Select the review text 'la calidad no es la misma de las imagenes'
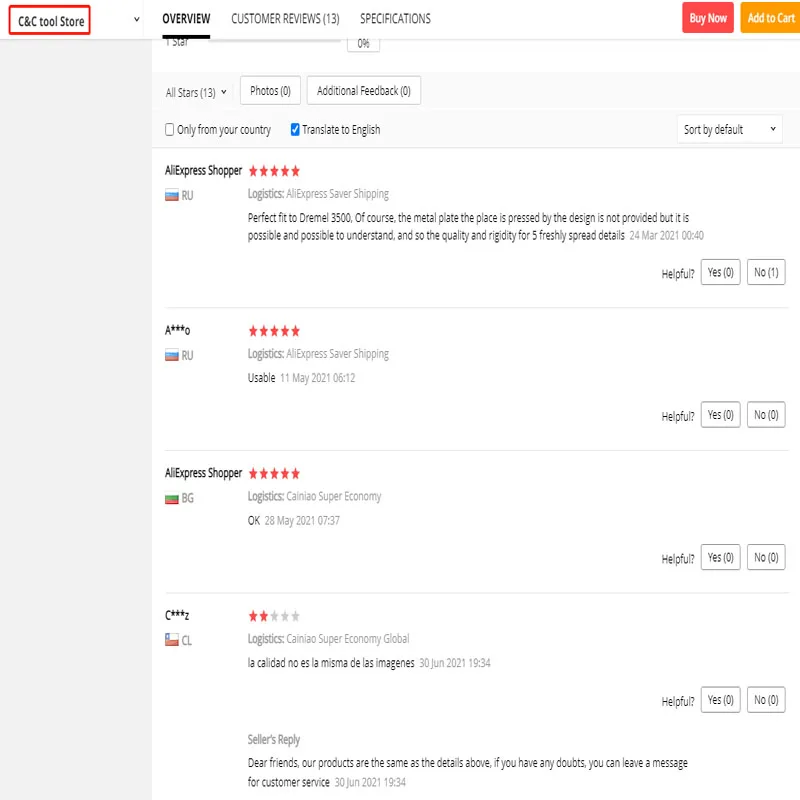The width and height of the screenshot is (800, 800). coord(331,663)
